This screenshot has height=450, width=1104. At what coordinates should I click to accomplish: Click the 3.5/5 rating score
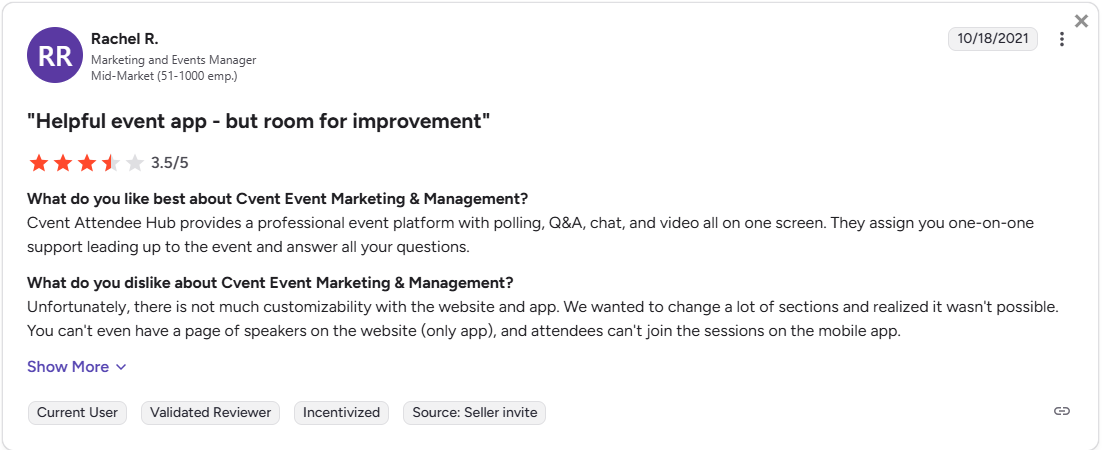coord(170,162)
